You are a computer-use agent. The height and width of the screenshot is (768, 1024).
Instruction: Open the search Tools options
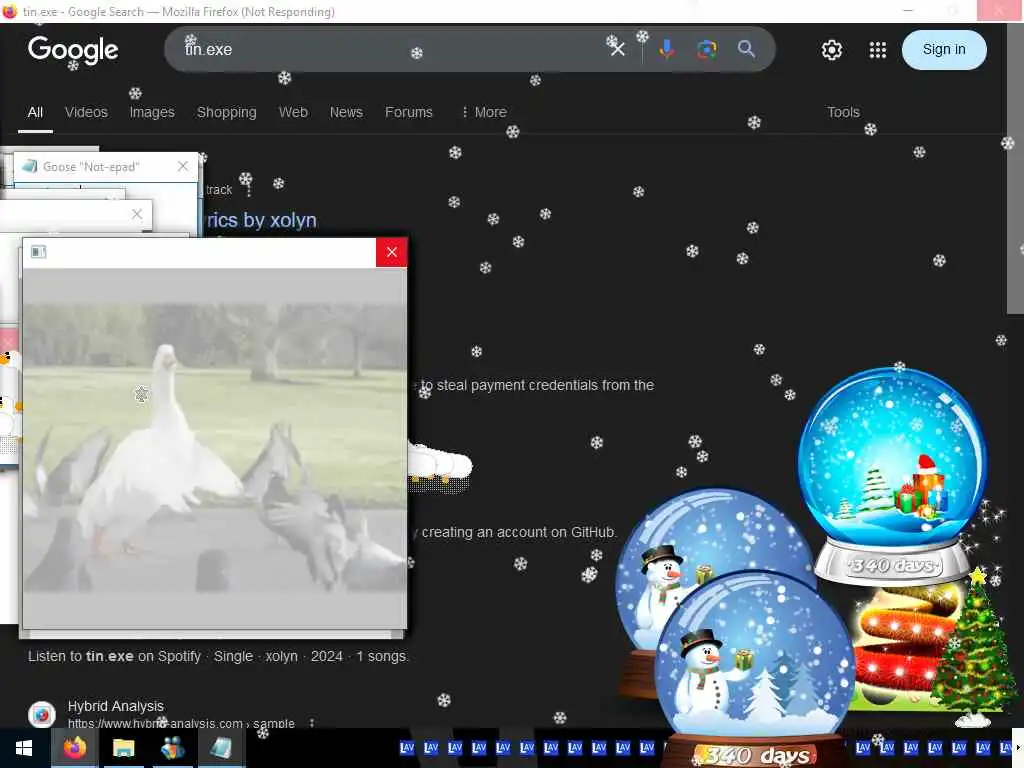[843, 112]
